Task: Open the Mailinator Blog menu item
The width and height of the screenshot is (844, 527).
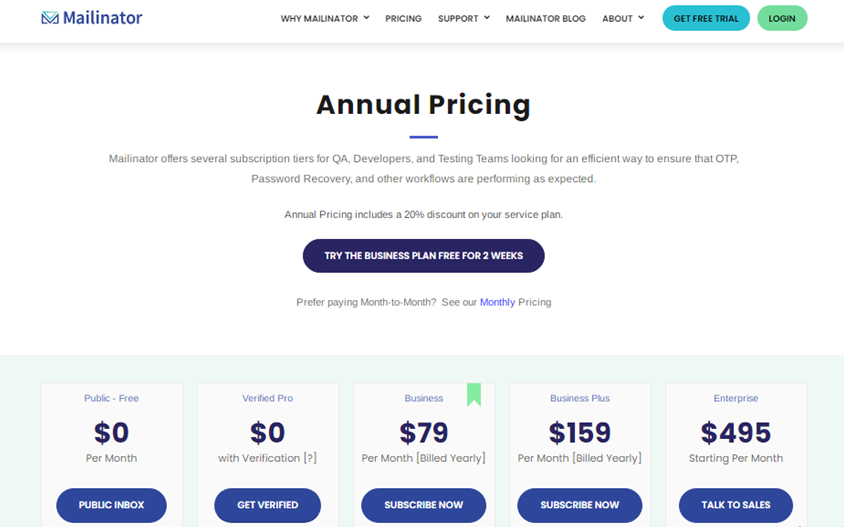Action: [x=545, y=18]
